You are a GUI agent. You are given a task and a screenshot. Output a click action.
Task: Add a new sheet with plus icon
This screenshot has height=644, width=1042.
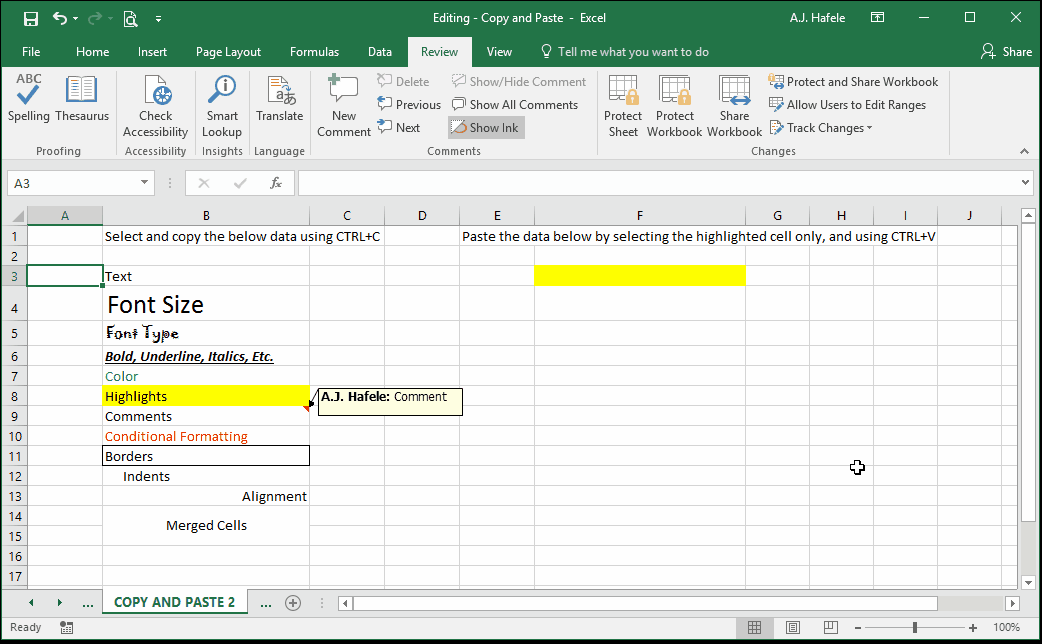tap(292, 603)
